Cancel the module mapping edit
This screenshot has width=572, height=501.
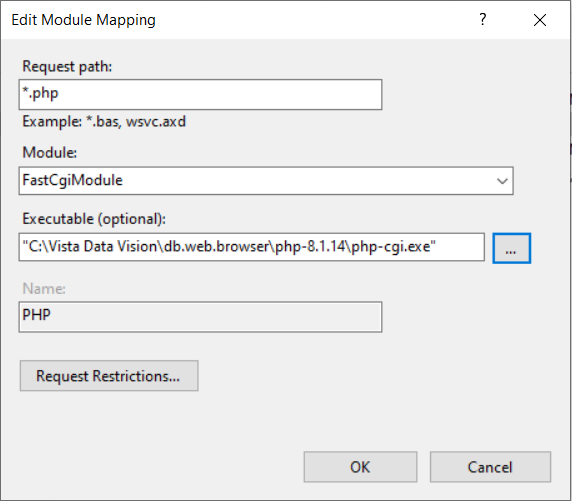coord(490,467)
